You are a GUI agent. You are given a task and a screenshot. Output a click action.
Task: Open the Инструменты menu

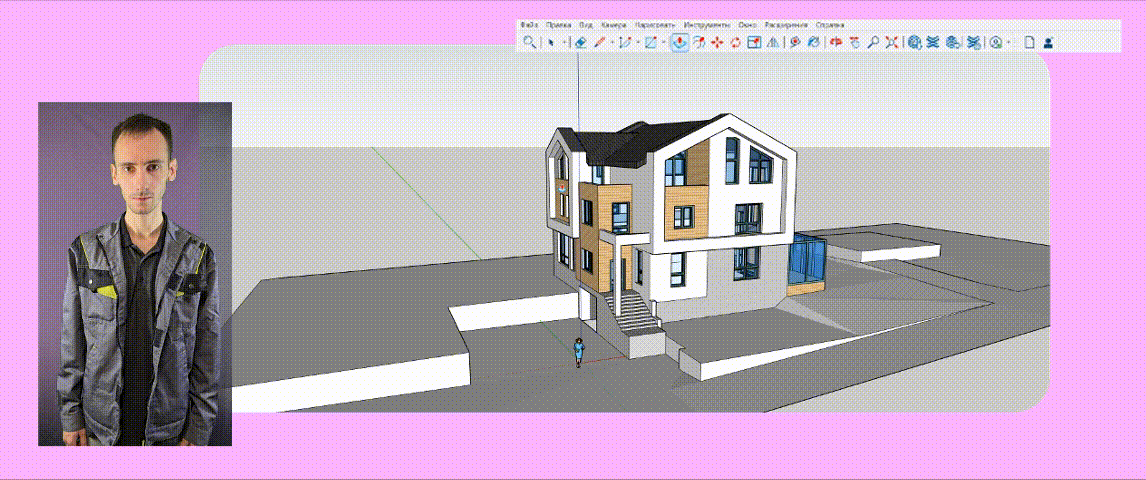tap(707, 24)
